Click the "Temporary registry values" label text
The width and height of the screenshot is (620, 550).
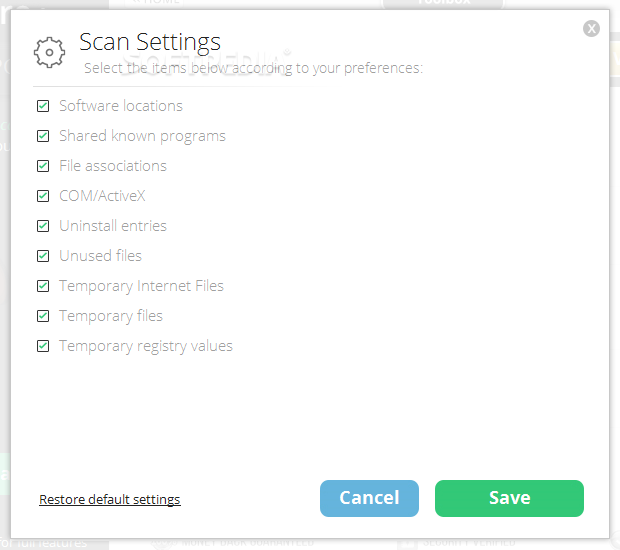pyautogui.click(x=146, y=346)
